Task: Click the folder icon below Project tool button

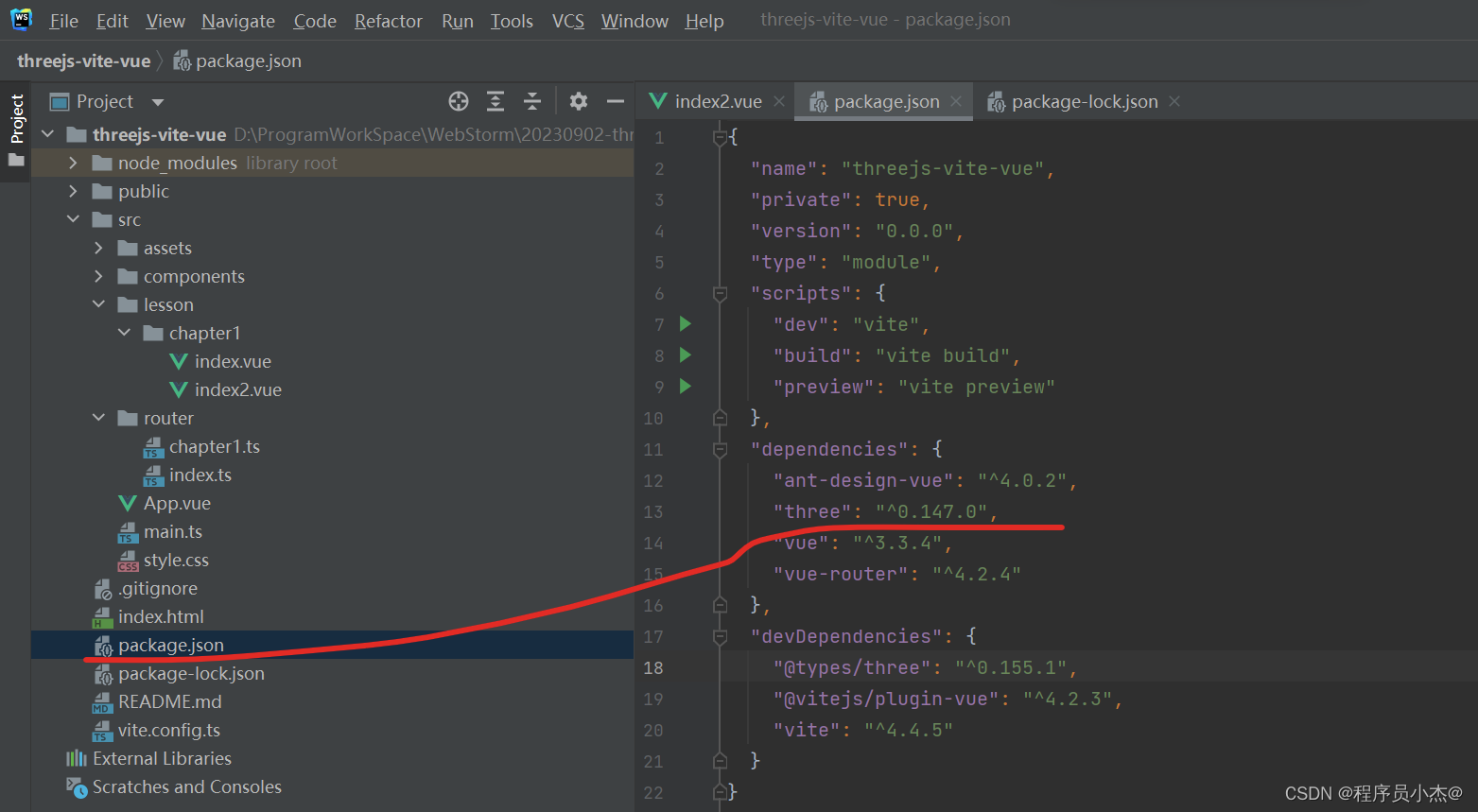Action: point(16,160)
